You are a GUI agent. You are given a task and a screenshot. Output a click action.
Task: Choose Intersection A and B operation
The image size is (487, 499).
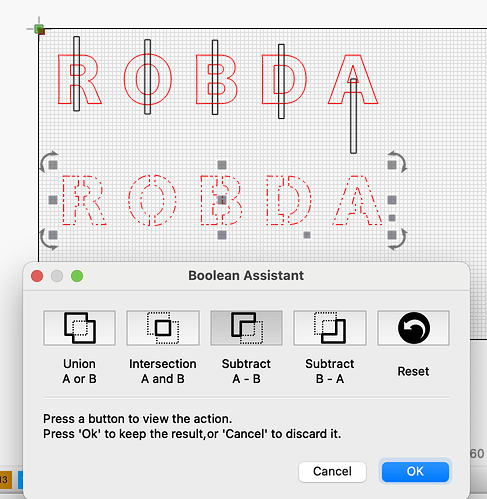(x=163, y=328)
